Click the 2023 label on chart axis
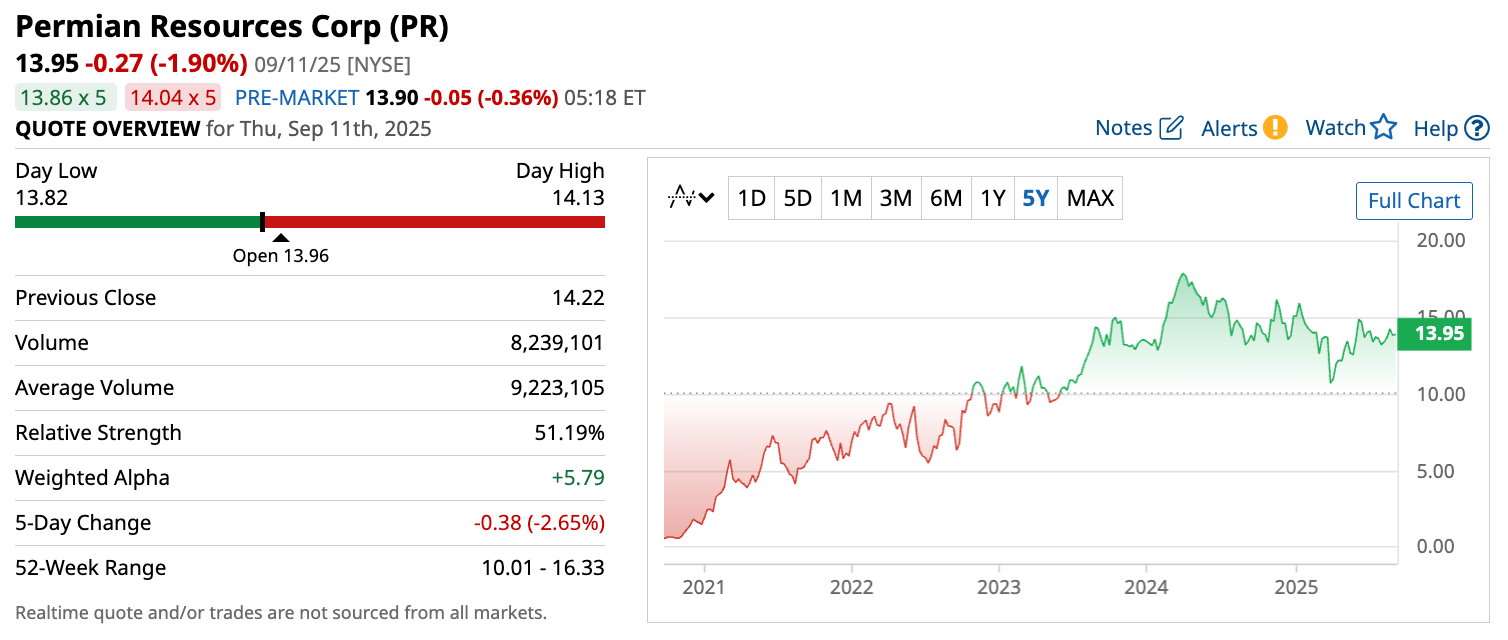 pos(999,587)
